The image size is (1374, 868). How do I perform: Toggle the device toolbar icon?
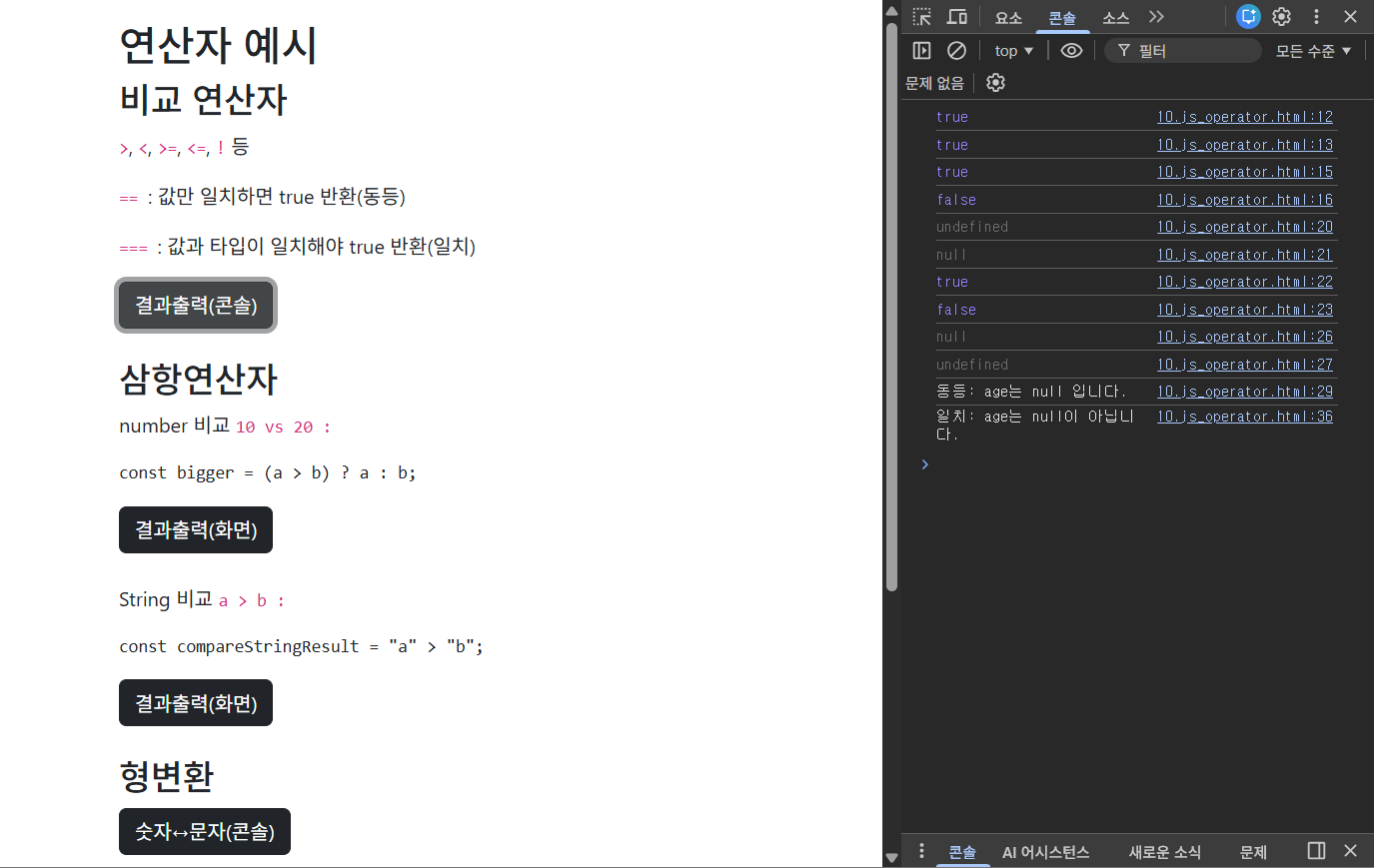pyautogui.click(x=957, y=17)
